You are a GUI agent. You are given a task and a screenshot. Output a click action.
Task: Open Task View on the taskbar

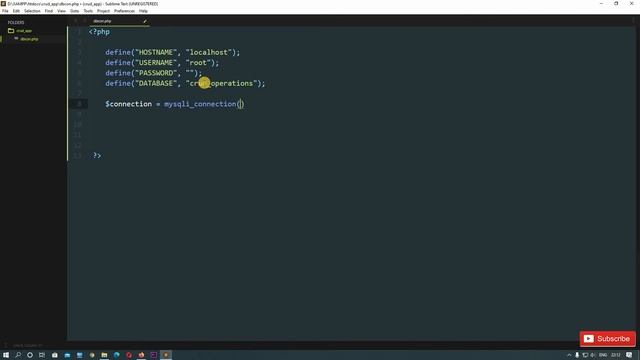pos(42,355)
